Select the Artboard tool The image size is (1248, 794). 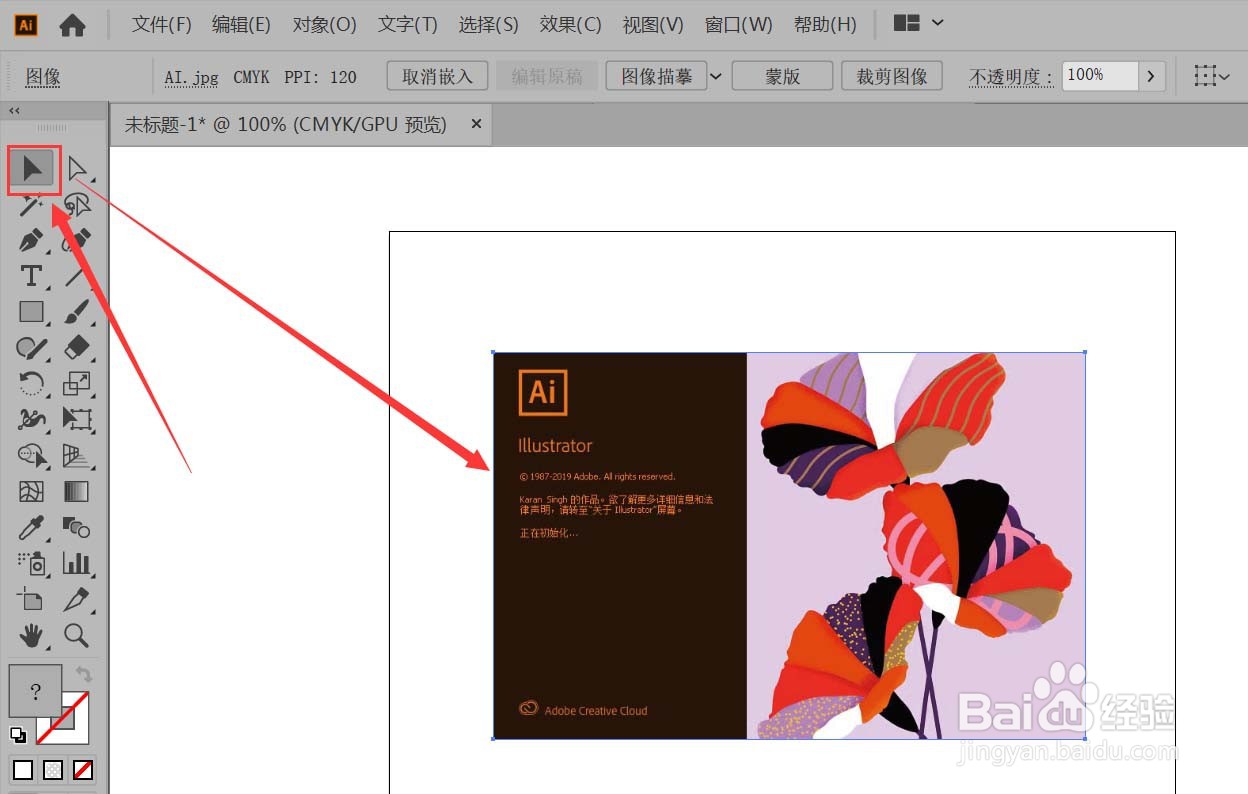pyautogui.click(x=32, y=599)
